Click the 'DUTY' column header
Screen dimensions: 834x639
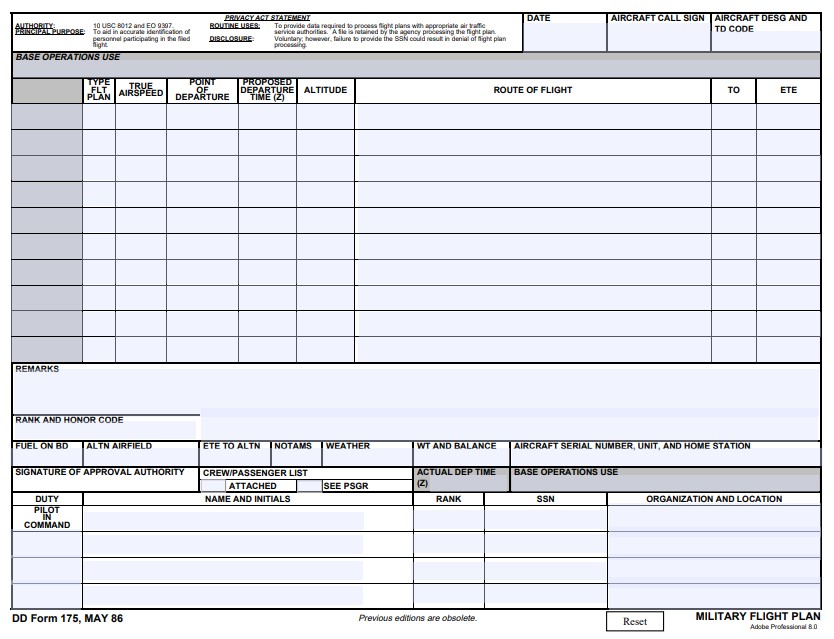tap(47, 499)
